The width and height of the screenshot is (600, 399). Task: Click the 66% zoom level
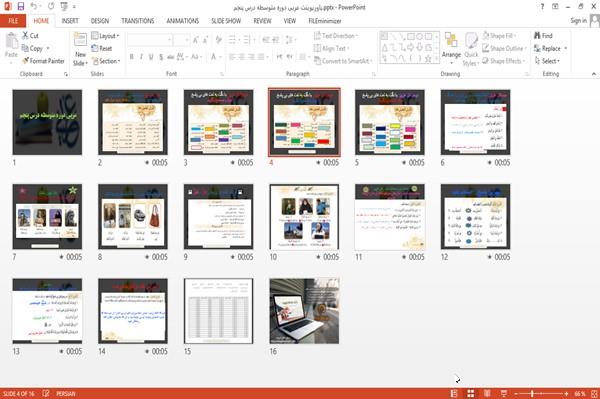click(x=580, y=393)
